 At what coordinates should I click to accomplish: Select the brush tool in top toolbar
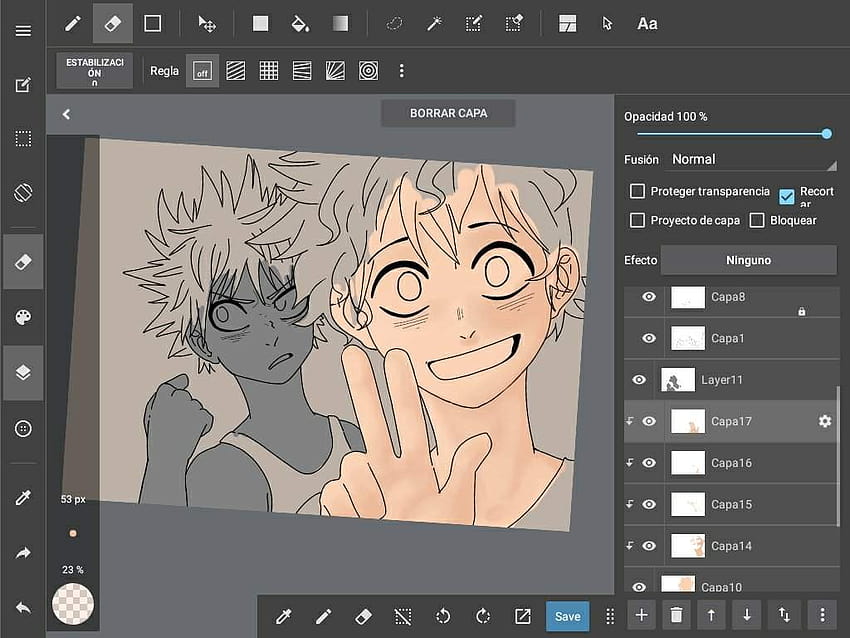73,24
